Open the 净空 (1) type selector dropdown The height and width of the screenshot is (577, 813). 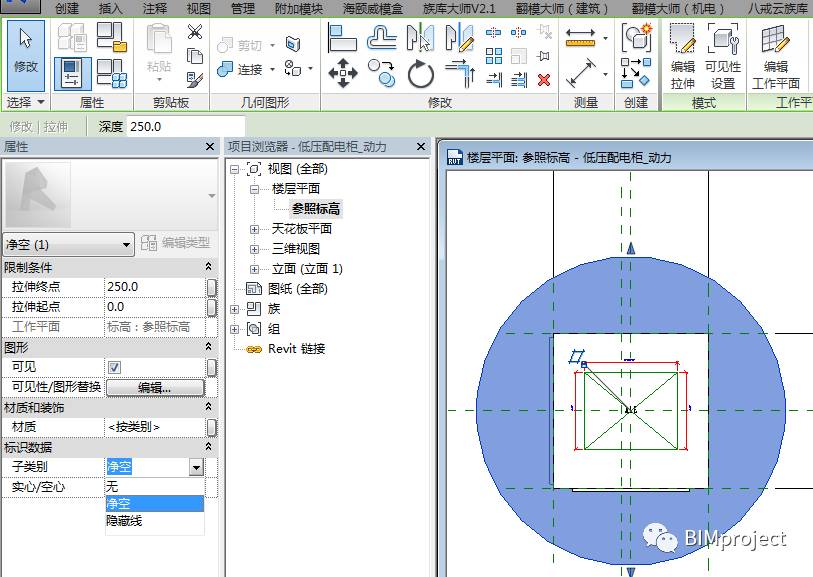click(126, 244)
